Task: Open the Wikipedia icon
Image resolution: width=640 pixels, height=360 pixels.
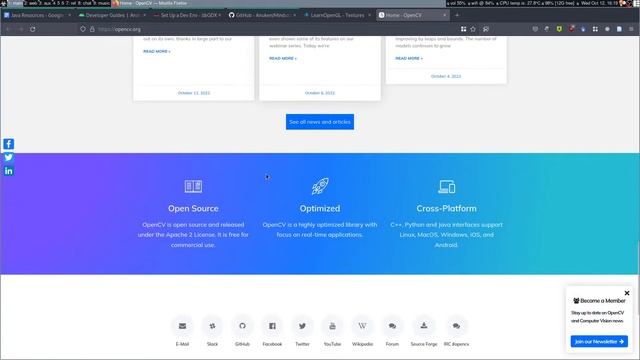Action: [362, 326]
